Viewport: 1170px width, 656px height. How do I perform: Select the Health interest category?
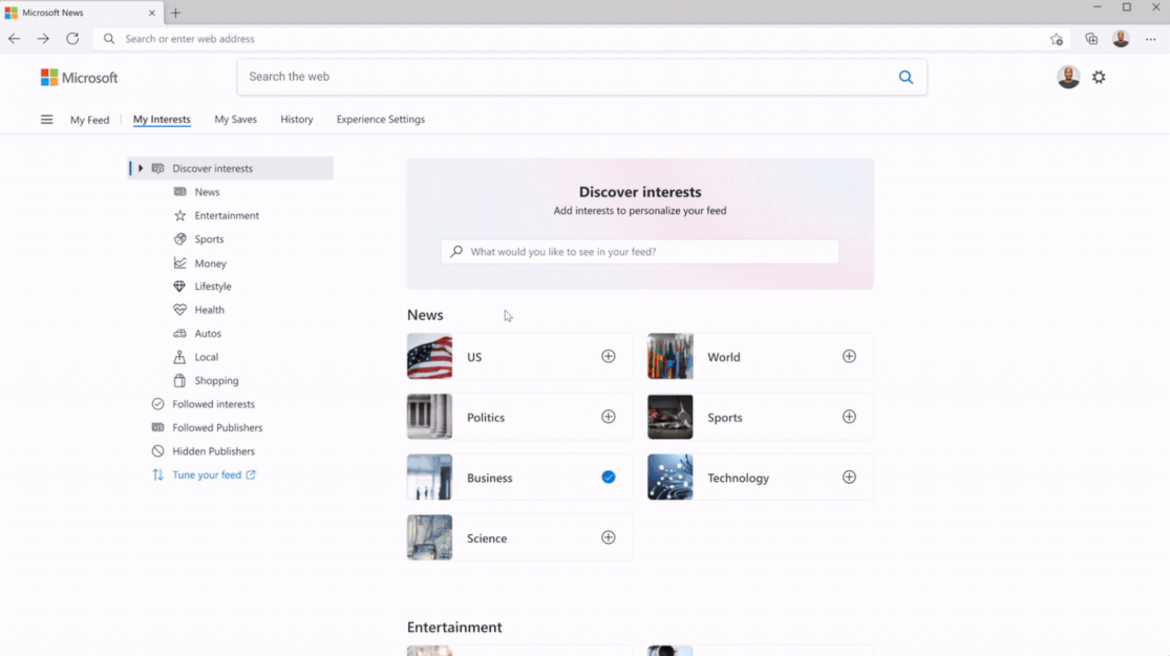coord(209,309)
